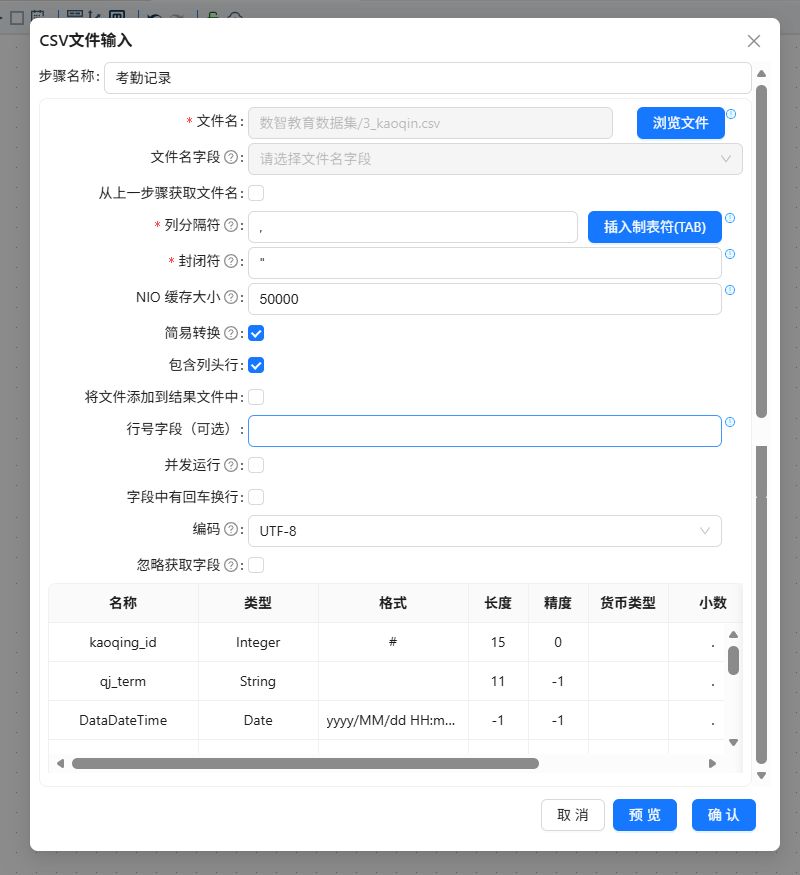The width and height of the screenshot is (800, 875).
Task: Click help icon beside 简易转换 label
Action: (231, 333)
